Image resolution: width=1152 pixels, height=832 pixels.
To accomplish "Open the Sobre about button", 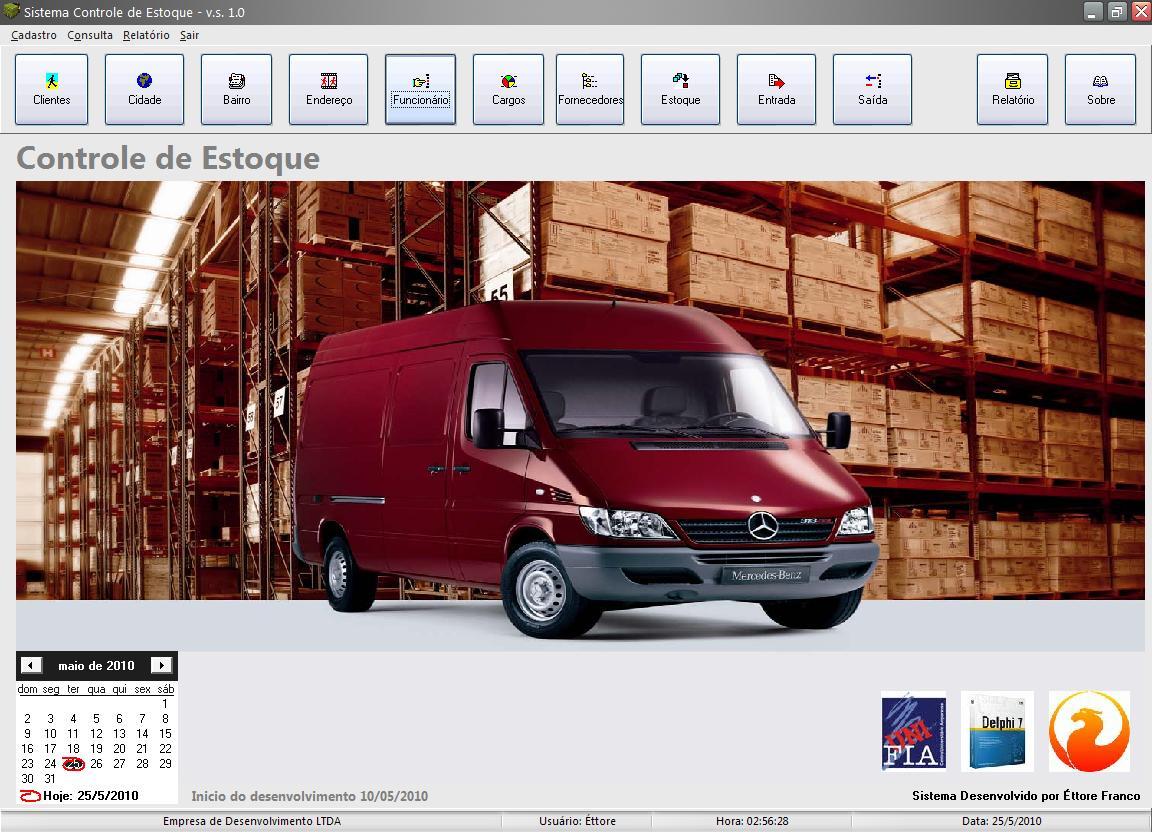I will 1101,89.
